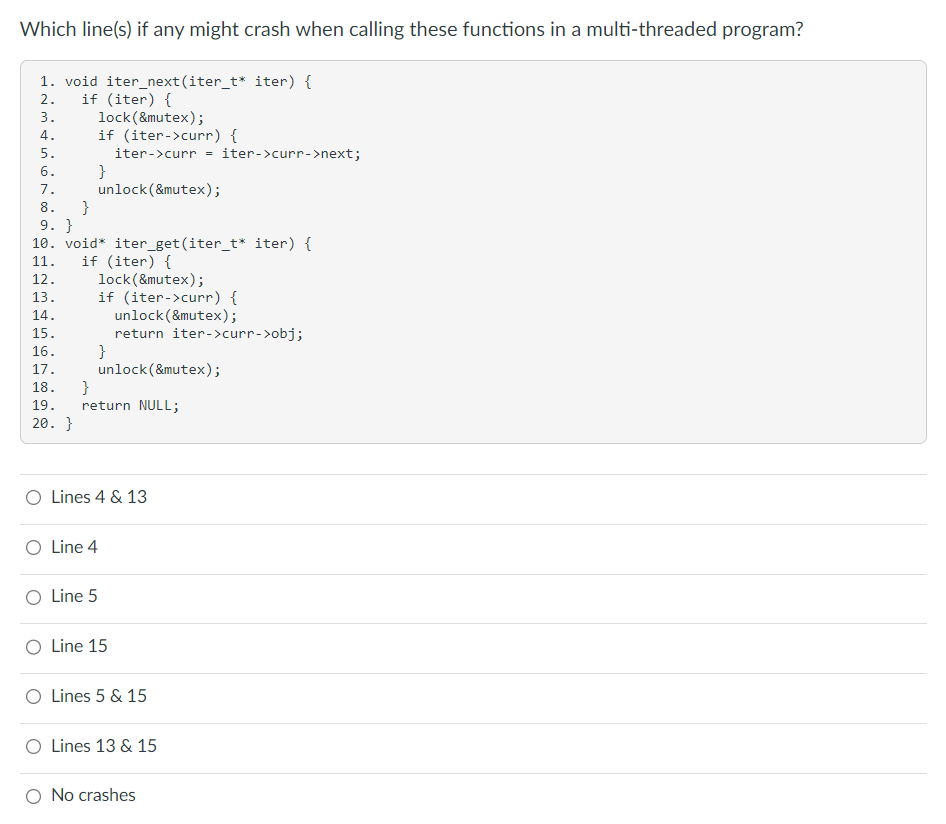Select the "Lines 4 & 13" radio button
Screen dimensions: 946x824
tap(33, 497)
